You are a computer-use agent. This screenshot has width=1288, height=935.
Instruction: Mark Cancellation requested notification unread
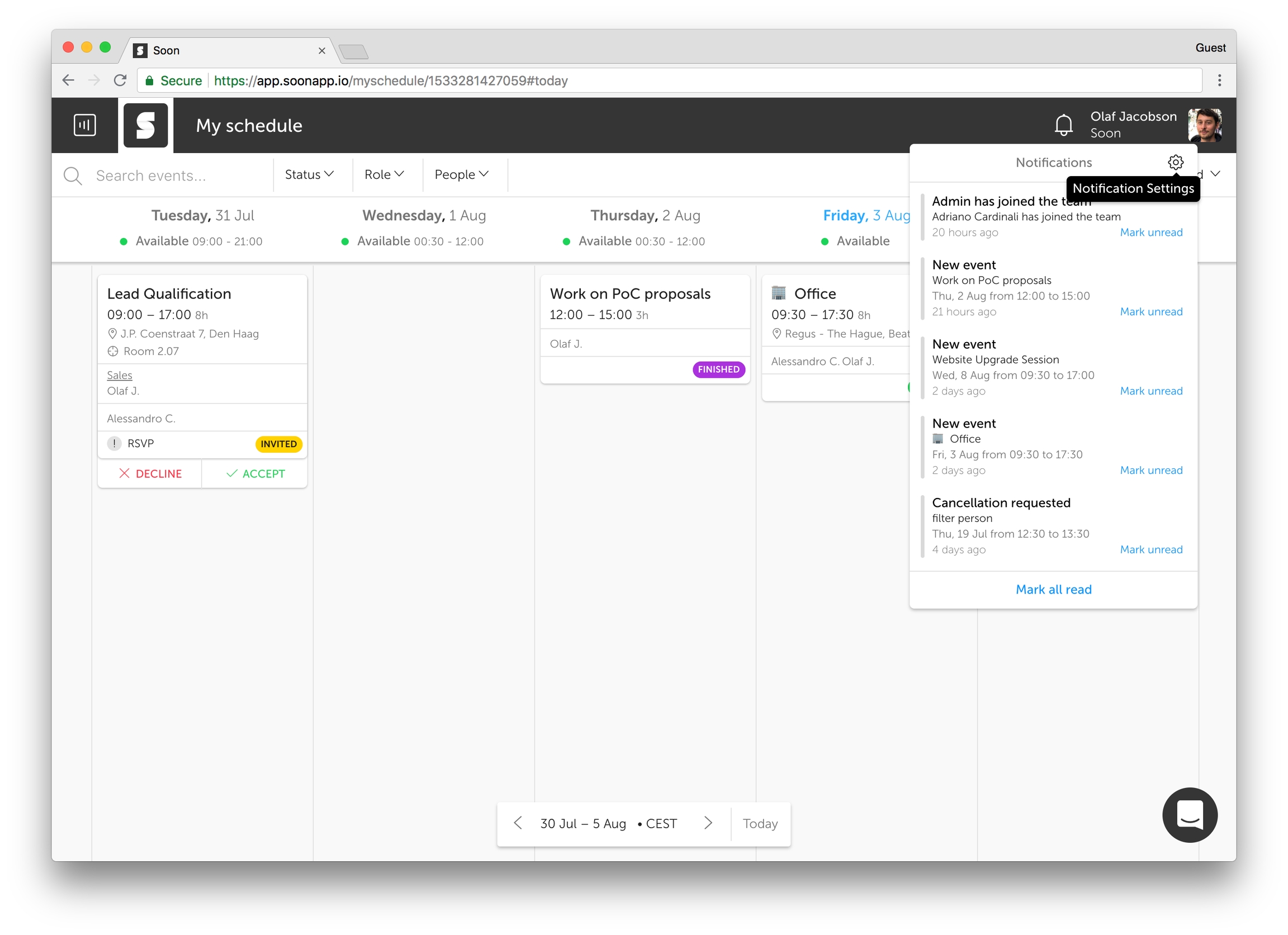[1150, 549]
